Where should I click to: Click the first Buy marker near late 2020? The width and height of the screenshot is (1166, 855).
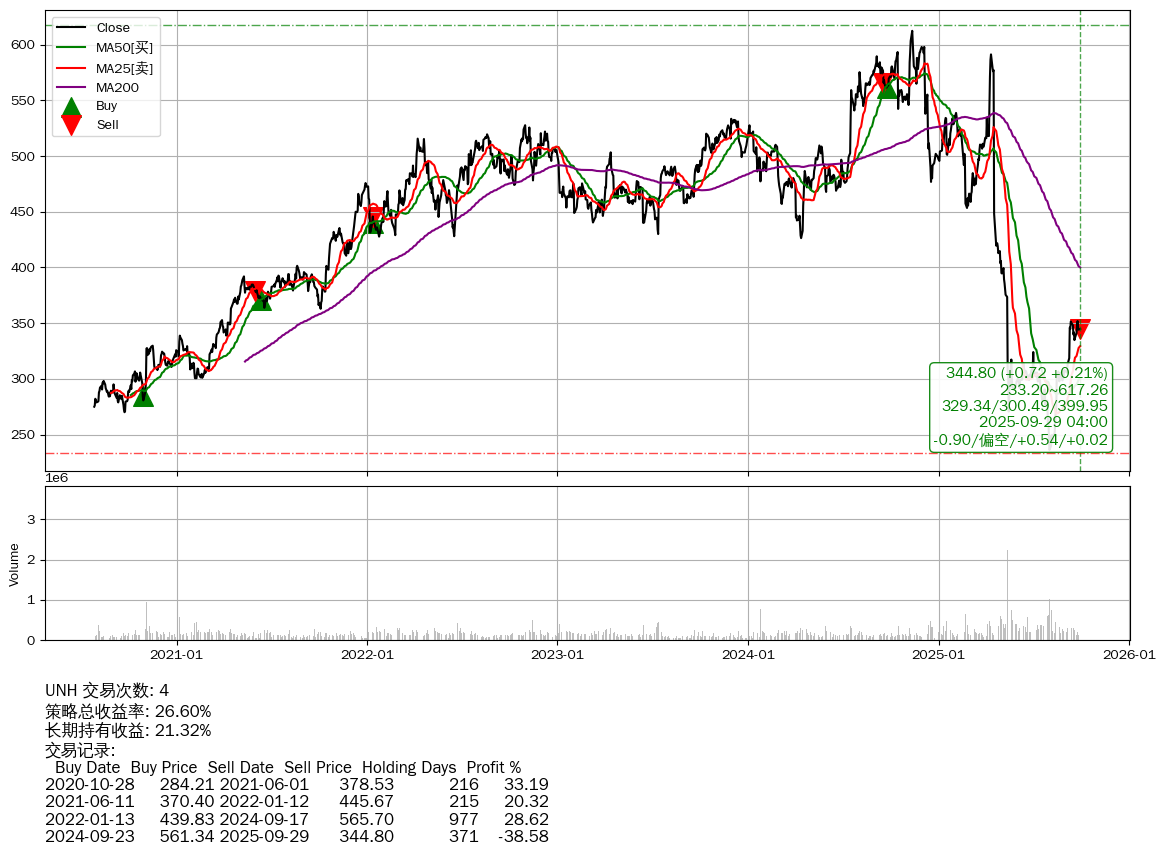[x=143, y=397]
